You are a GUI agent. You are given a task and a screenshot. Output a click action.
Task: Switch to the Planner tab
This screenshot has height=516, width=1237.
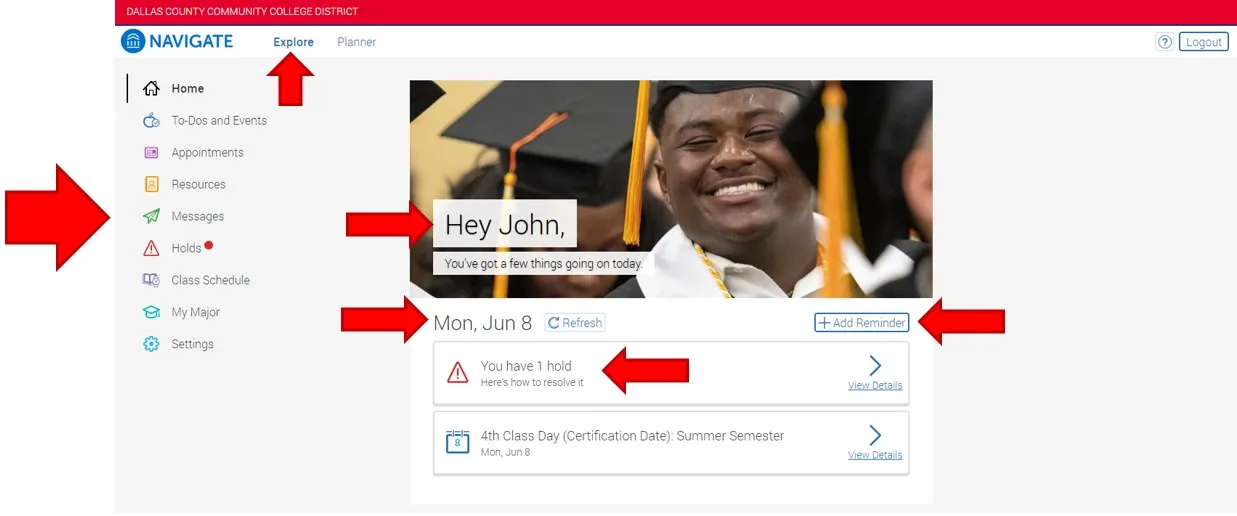(x=356, y=42)
